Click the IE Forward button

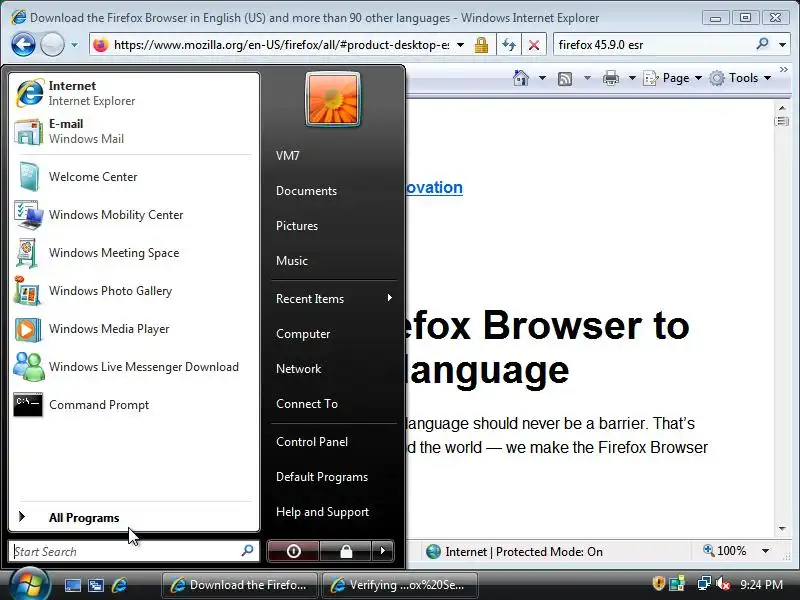tap(52, 44)
